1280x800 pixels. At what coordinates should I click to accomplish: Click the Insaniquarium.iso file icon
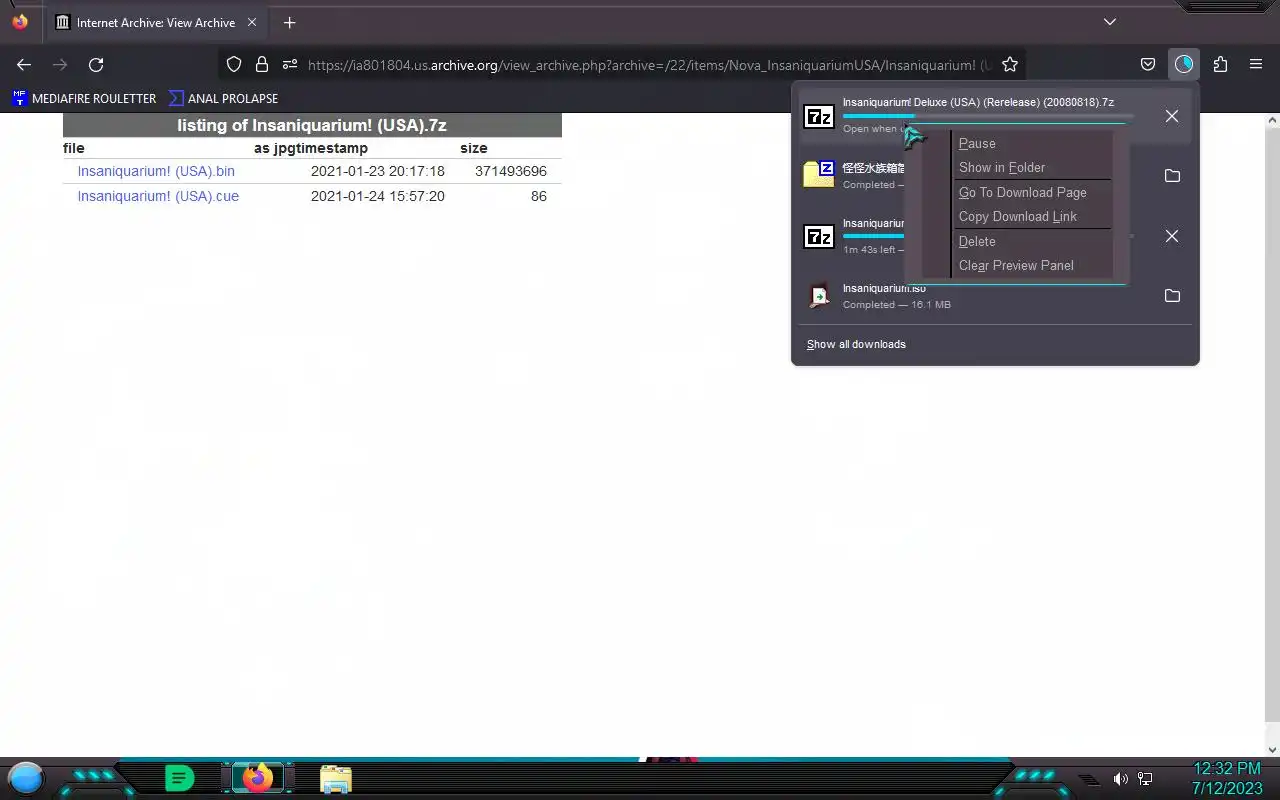pos(819,296)
